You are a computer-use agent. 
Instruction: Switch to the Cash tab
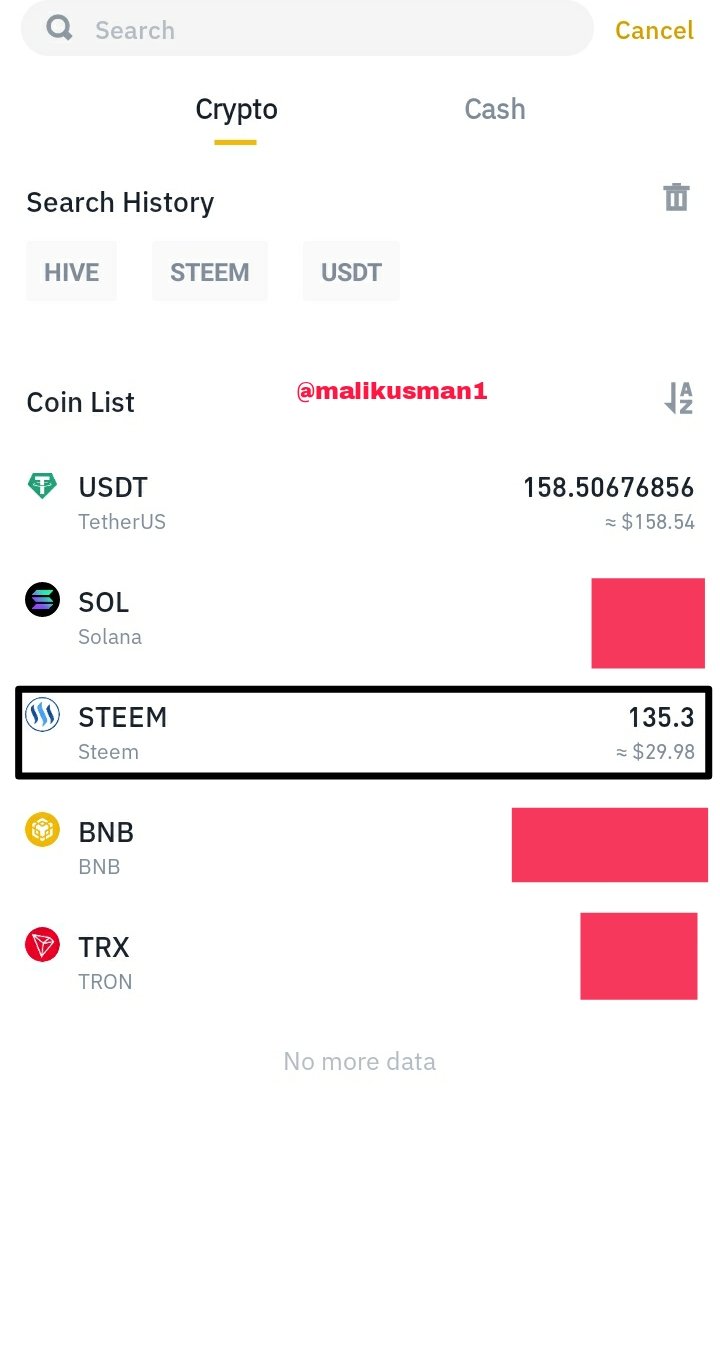(494, 109)
